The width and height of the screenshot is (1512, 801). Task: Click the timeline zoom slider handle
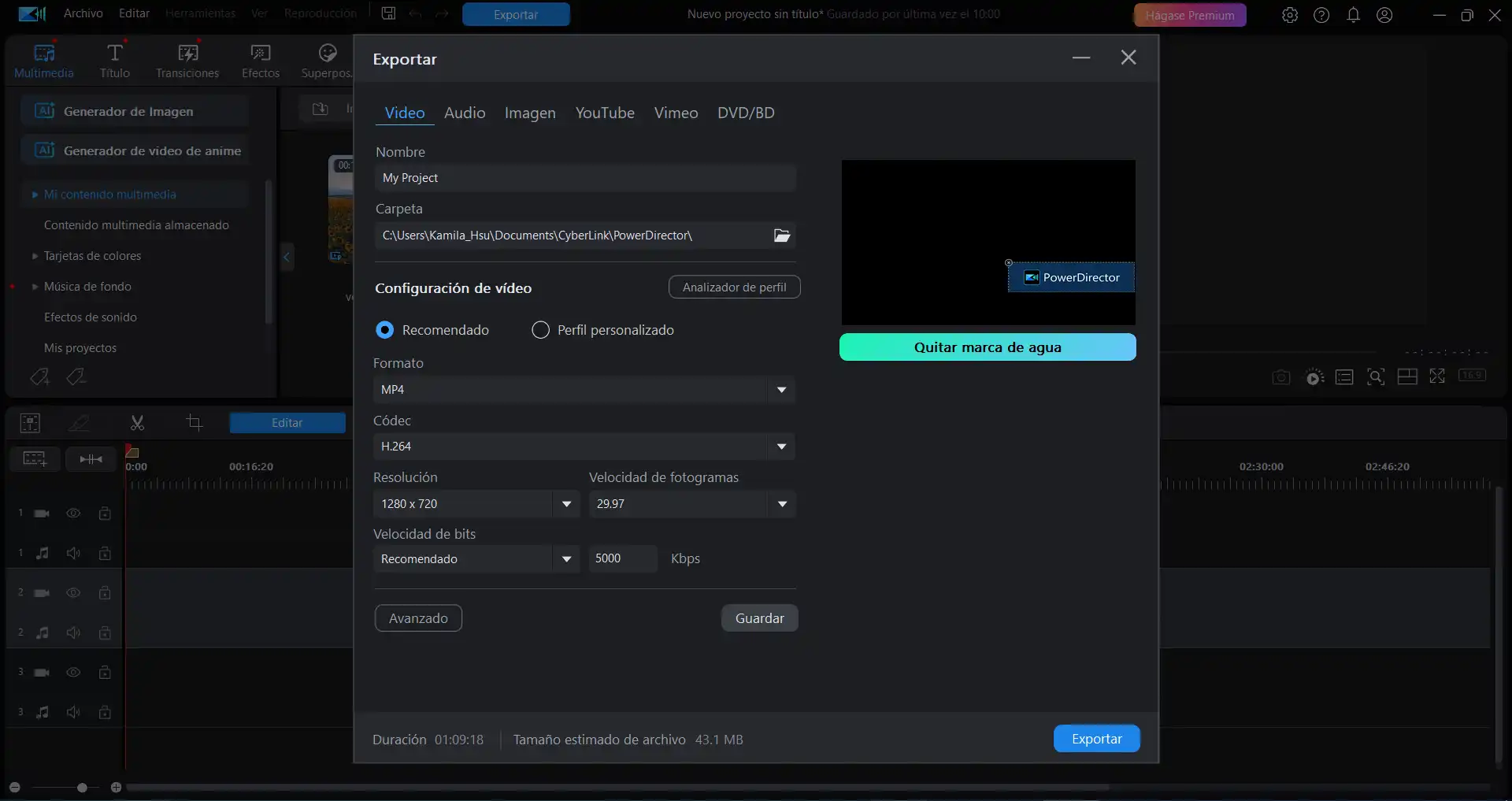click(x=83, y=788)
